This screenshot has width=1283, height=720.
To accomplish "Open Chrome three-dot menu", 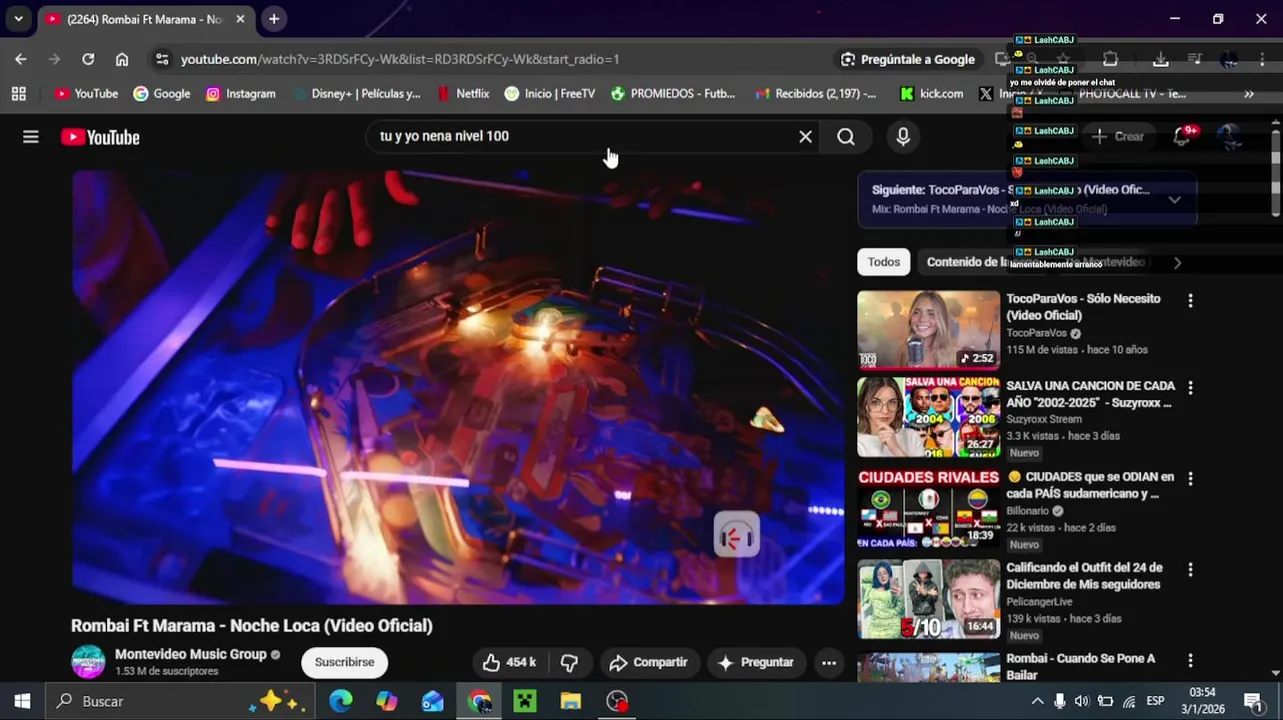I will point(1262,59).
